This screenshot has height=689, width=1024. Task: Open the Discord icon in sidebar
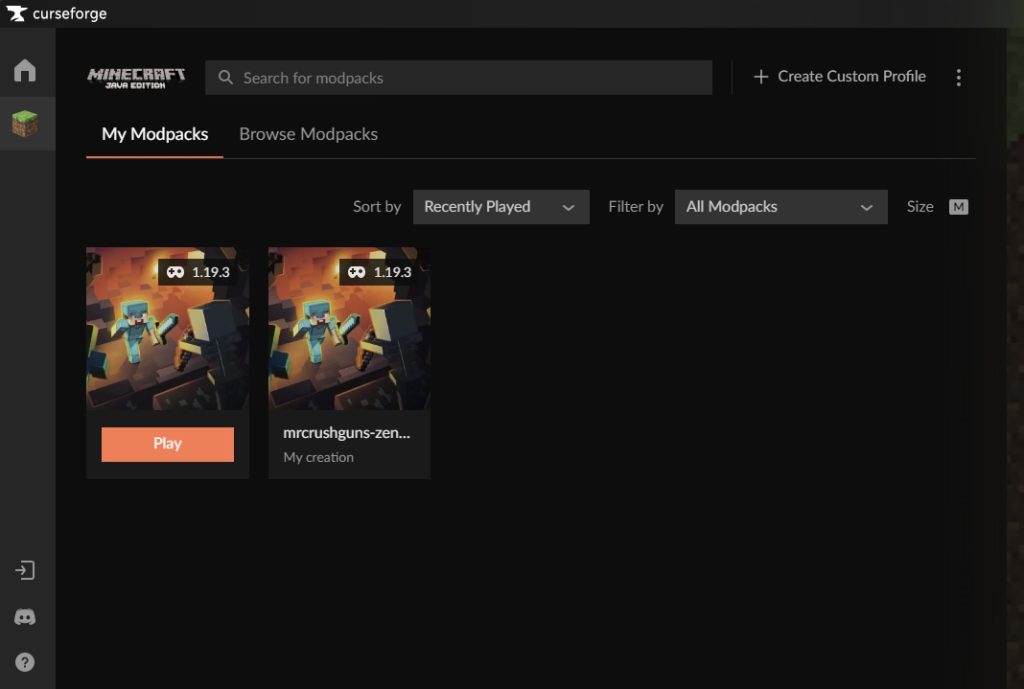25,617
